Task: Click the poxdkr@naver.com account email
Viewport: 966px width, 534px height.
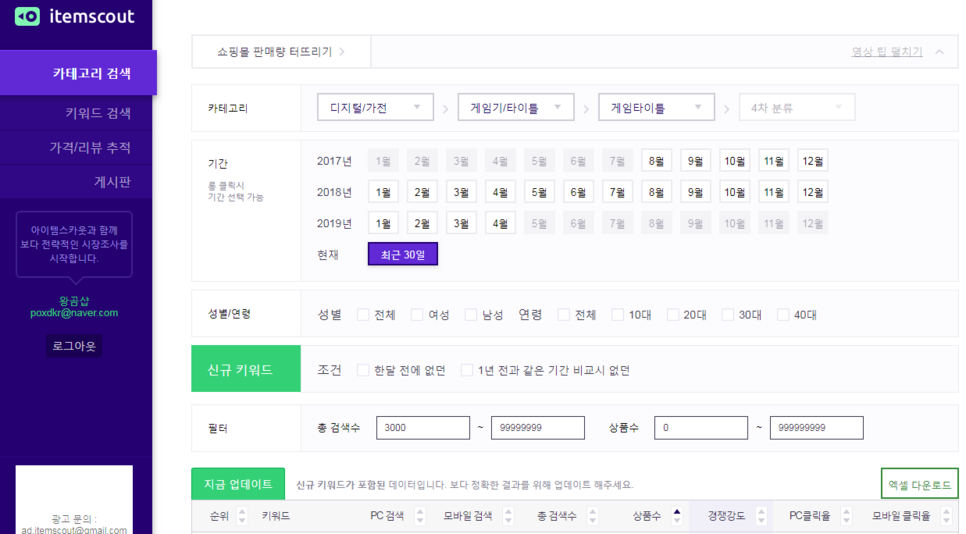Action: click(74, 313)
